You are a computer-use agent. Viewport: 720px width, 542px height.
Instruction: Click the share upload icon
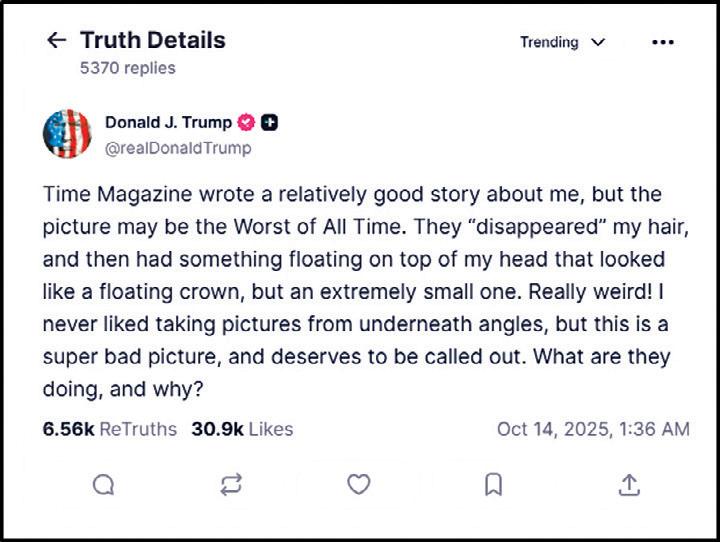point(628,485)
